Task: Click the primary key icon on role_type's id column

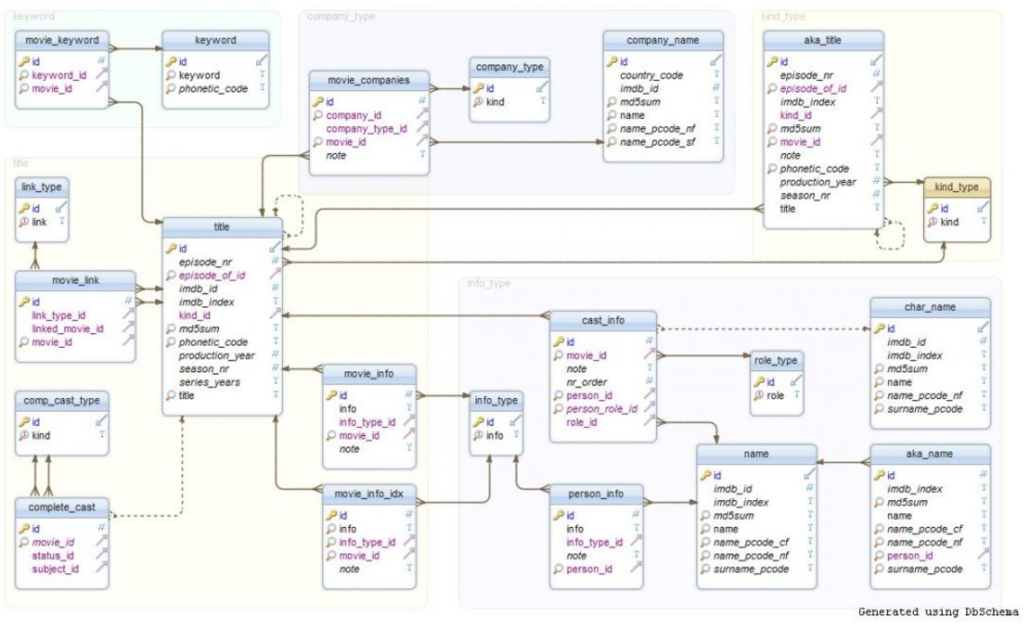Action: pyautogui.click(x=758, y=380)
